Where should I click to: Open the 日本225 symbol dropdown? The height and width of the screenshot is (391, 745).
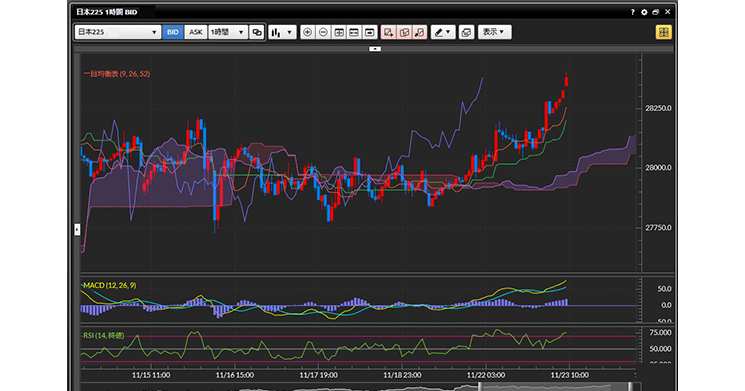117,32
